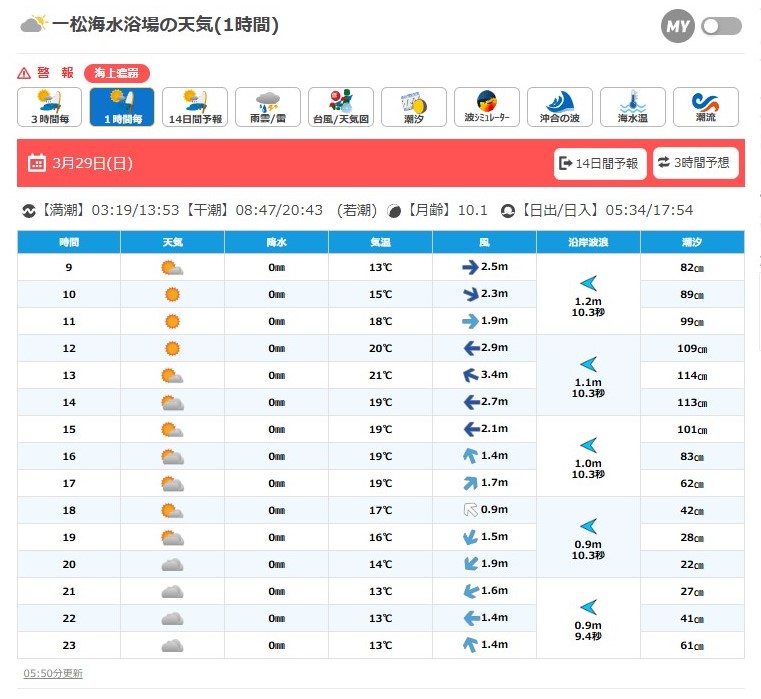The height and width of the screenshot is (699, 761).
Task: Launch the 波シミュレーター wave simulator icon
Action: pos(487,107)
